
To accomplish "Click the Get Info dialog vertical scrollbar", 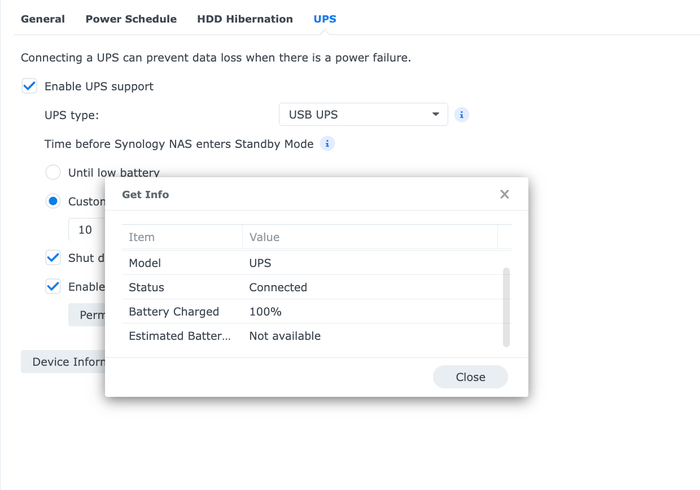I will (x=506, y=306).
